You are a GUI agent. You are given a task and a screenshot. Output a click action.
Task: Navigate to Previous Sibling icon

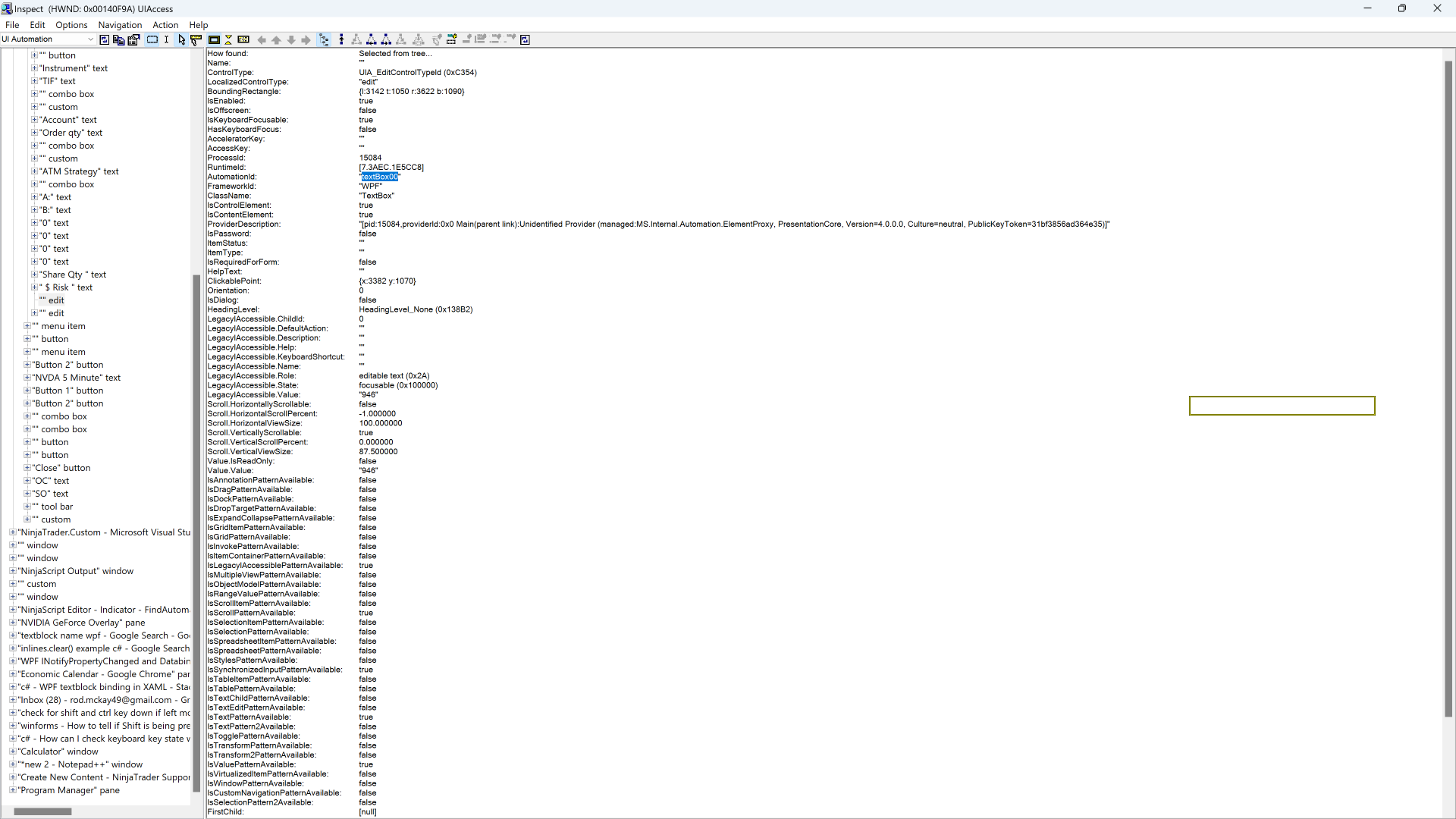[372, 39]
